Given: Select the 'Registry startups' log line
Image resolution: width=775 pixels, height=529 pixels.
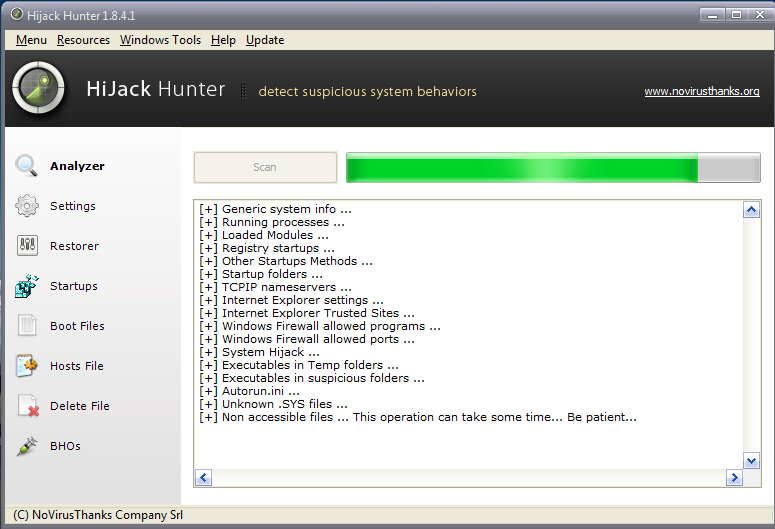Looking at the screenshot, I should (x=267, y=248).
